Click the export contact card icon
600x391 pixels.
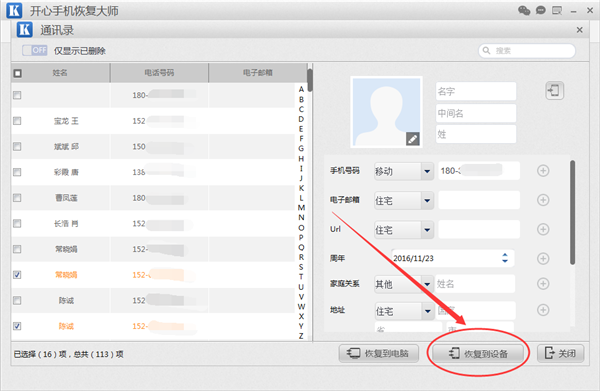(x=554, y=91)
